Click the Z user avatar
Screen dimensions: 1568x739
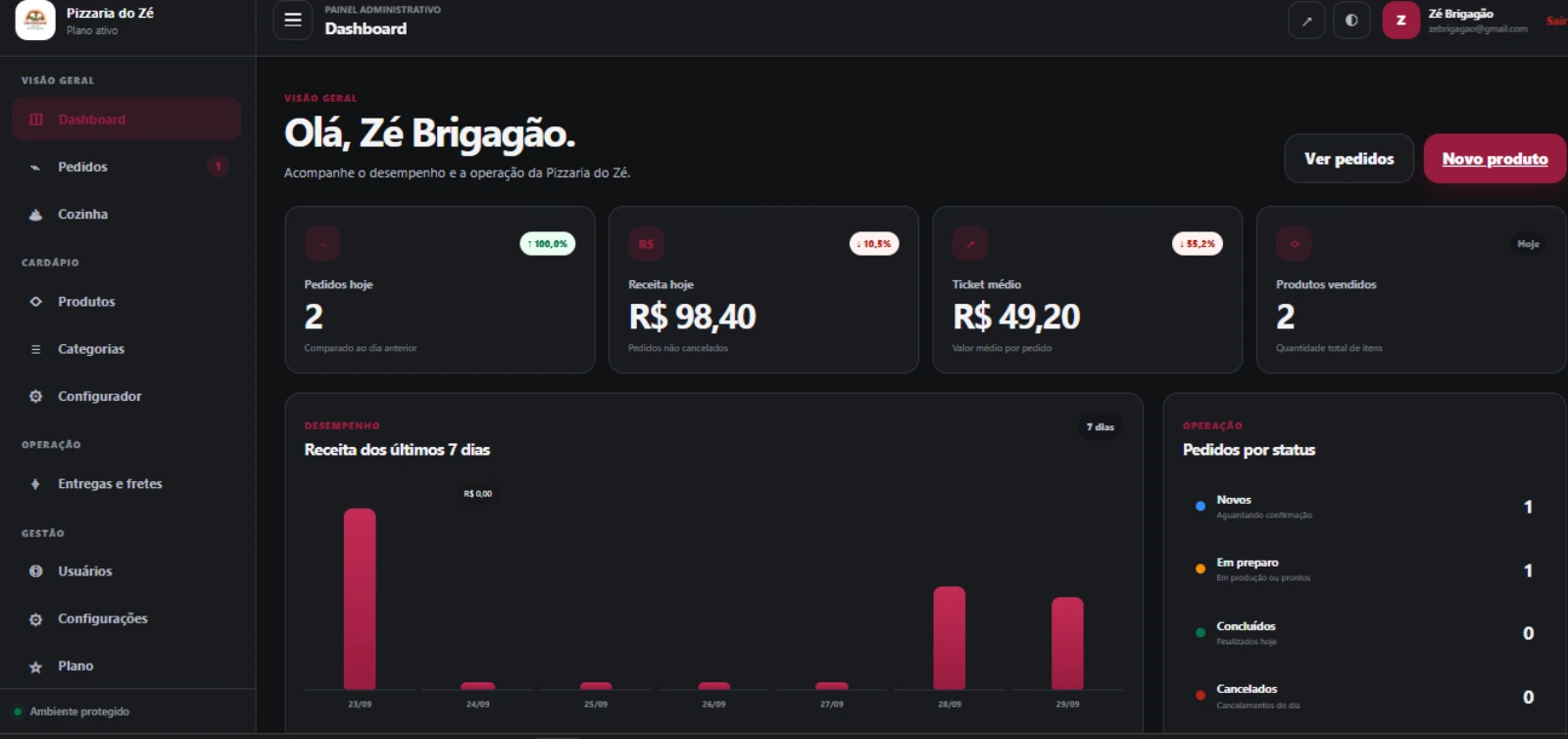(x=1400, y=20)
